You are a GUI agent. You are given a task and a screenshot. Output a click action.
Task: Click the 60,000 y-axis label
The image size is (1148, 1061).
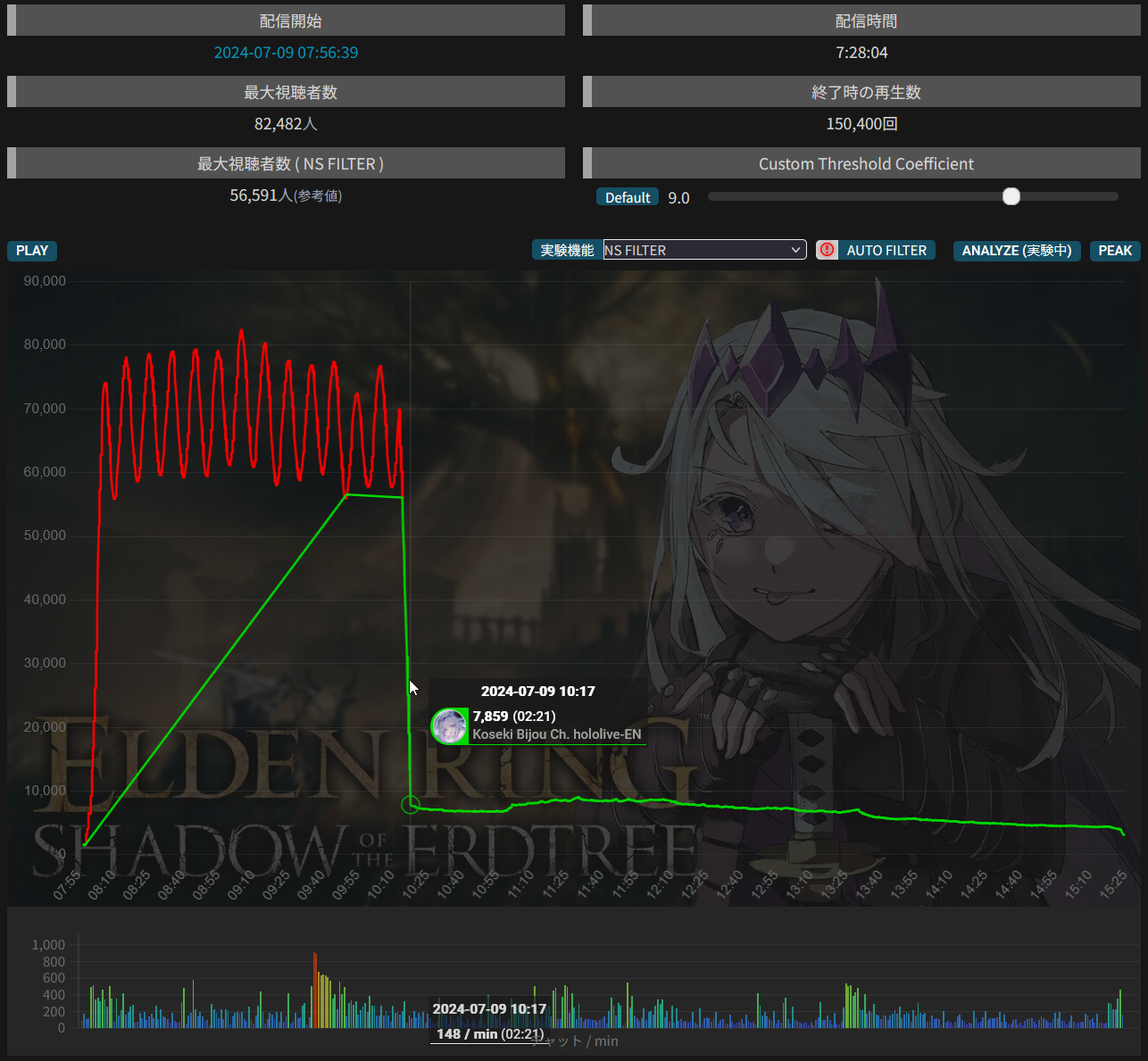pyautogui.click(x=45, y=472)
